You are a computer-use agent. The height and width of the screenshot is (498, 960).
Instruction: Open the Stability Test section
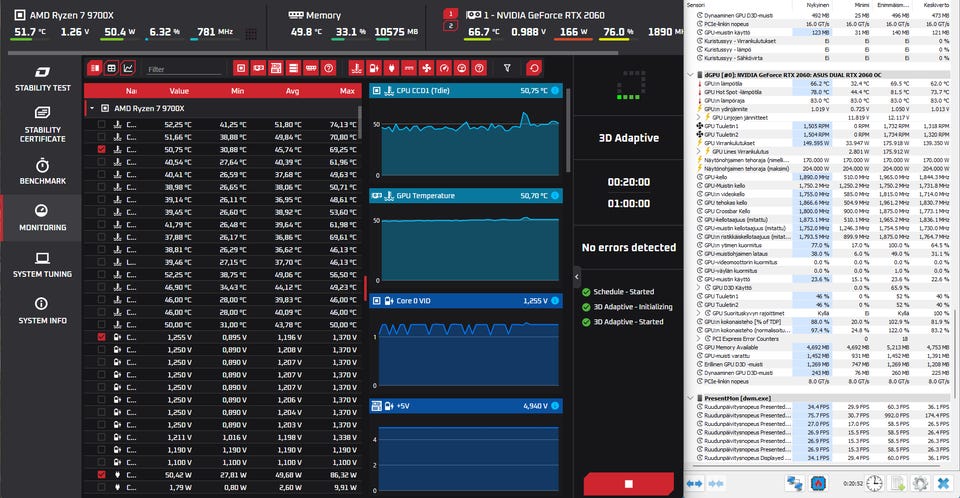(x=42, y=79)
